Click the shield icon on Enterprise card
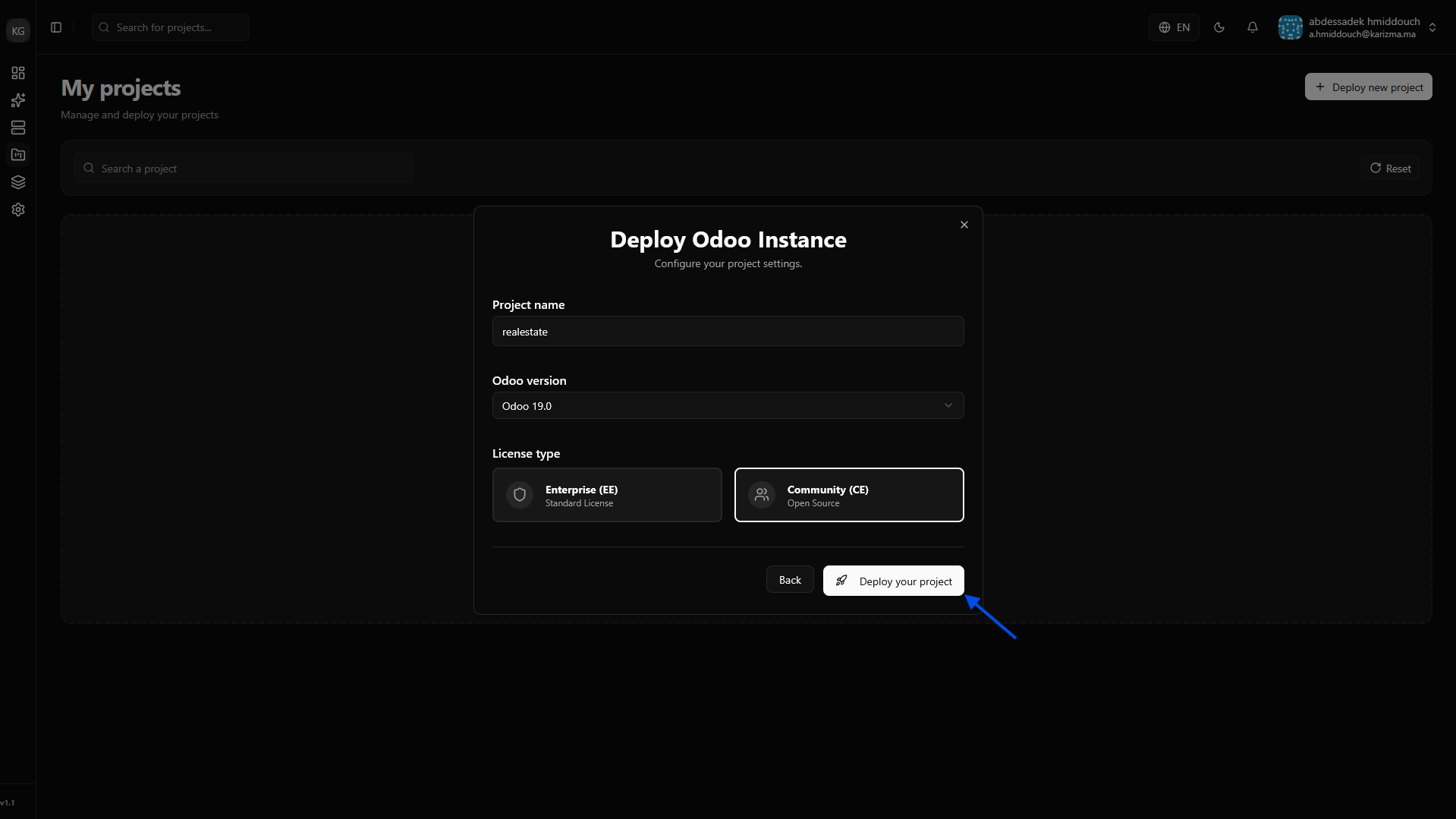1456x819 pixels. point(520,495)
